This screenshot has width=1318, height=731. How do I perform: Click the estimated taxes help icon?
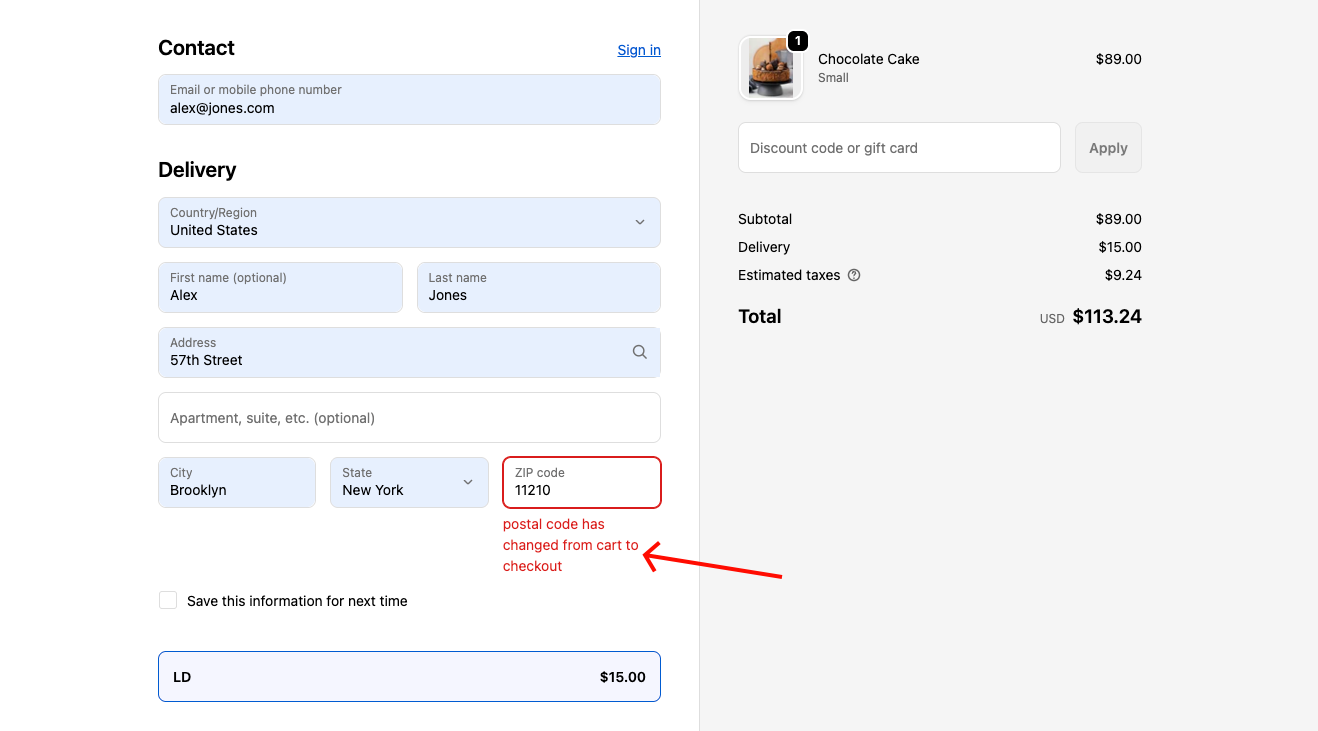click(854, 275)
